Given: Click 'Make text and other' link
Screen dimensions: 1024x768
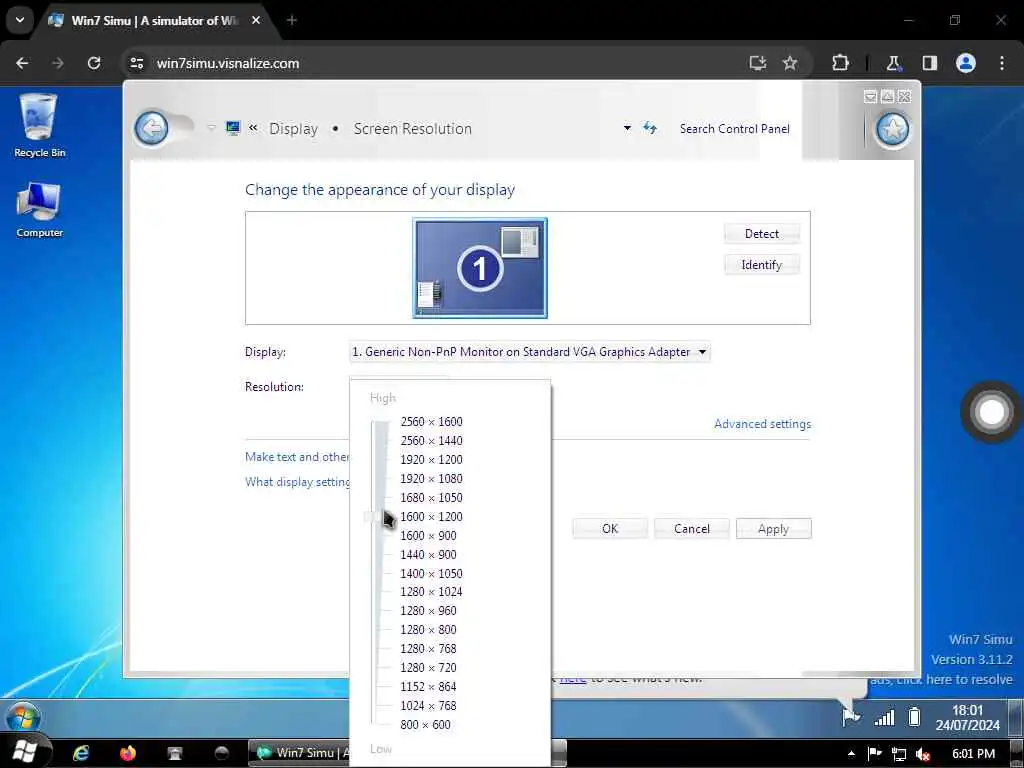Looking at the screenshot, I should 297,456.
